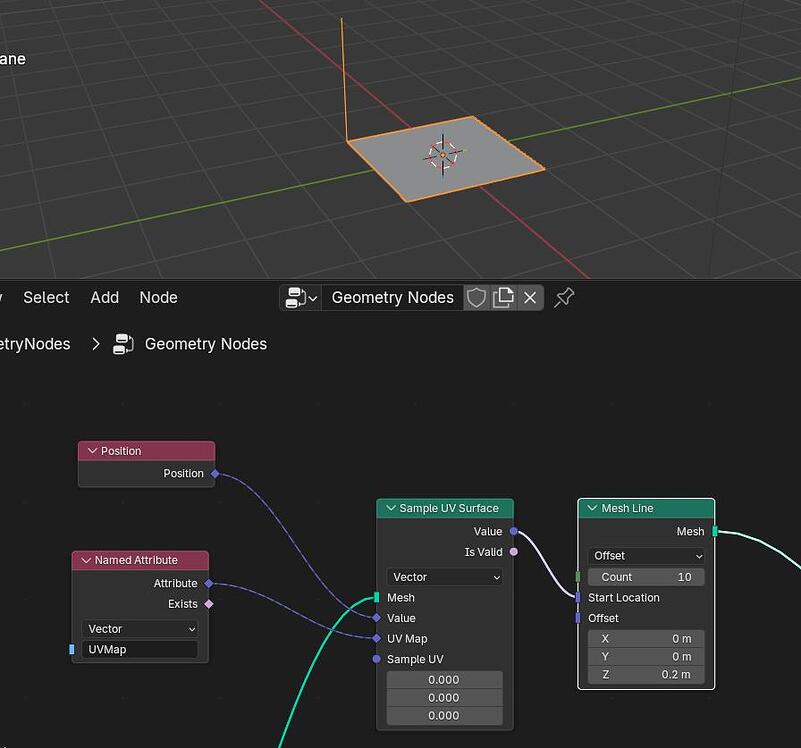This screenshot has height=748, width=801.
Task: Click the Position output socket
Action: click(x=215, y=474)
